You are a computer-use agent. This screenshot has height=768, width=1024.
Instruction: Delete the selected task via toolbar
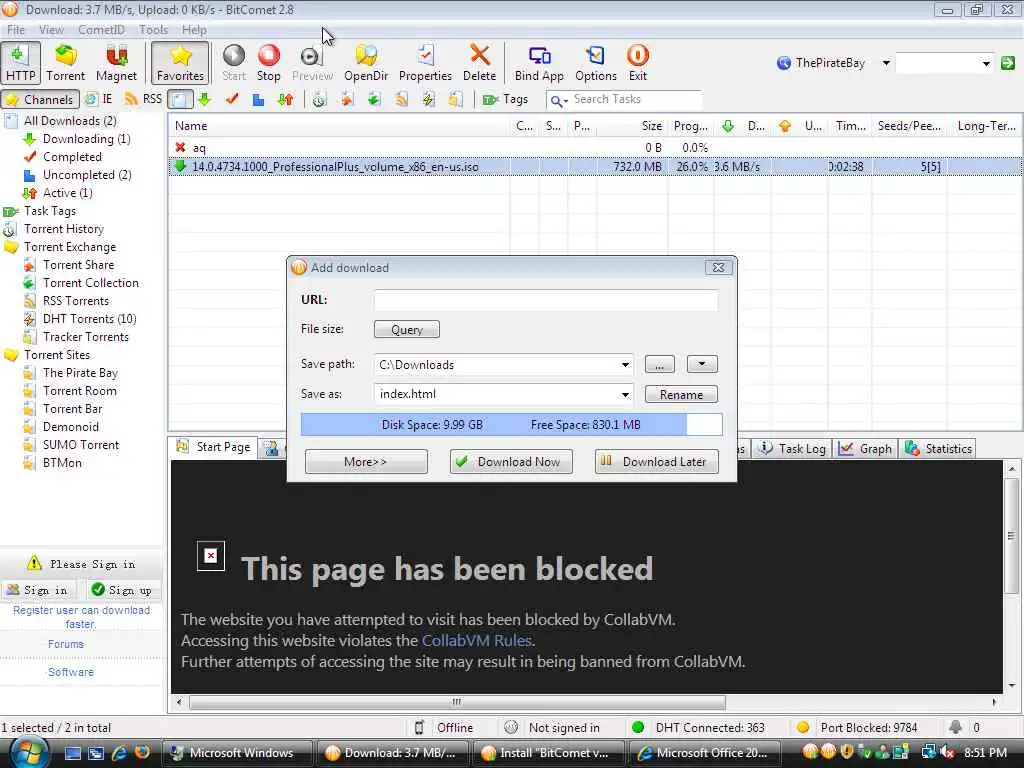pos(479,63)
